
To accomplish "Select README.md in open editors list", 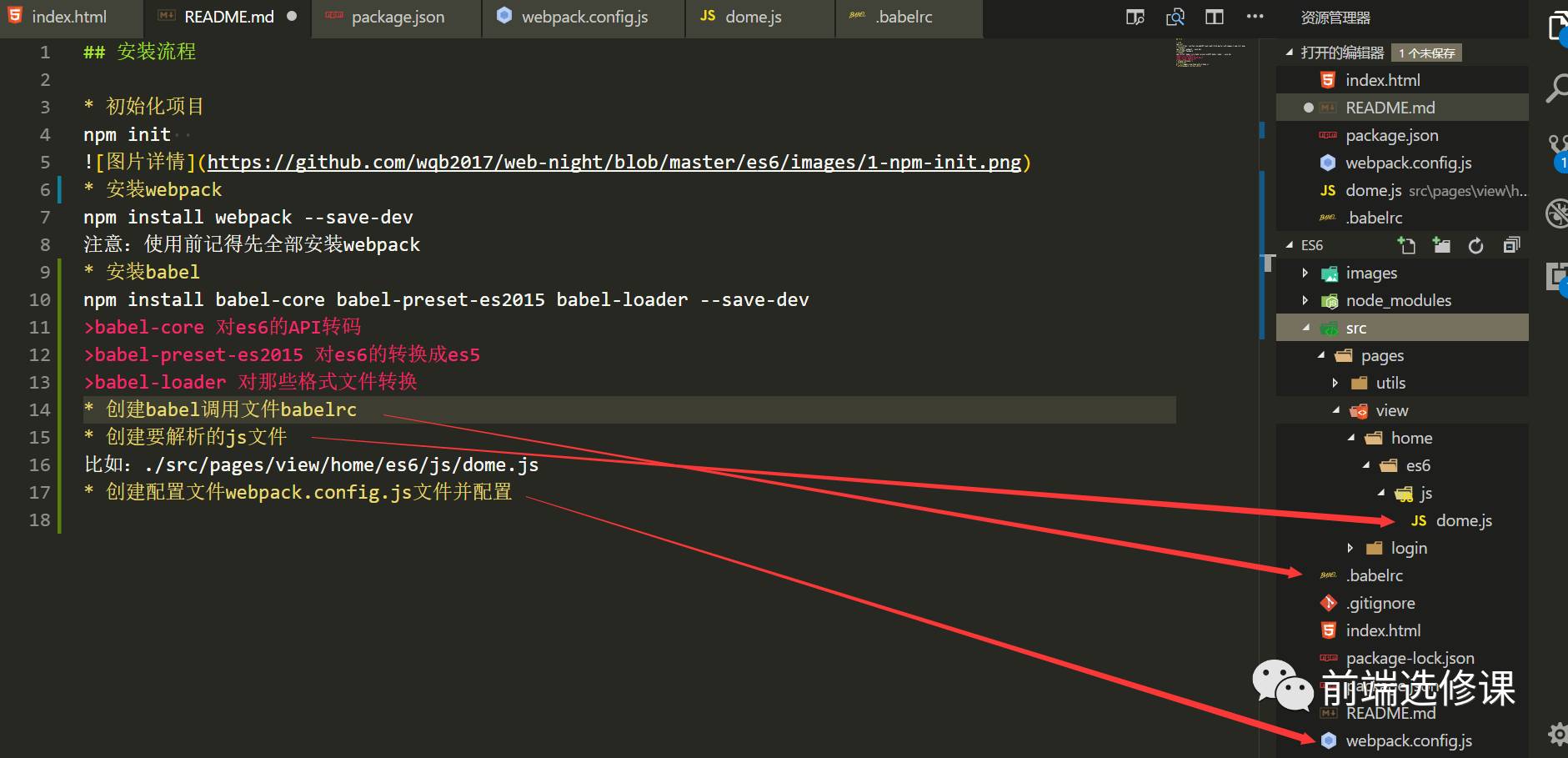I will pos(1402,108).
